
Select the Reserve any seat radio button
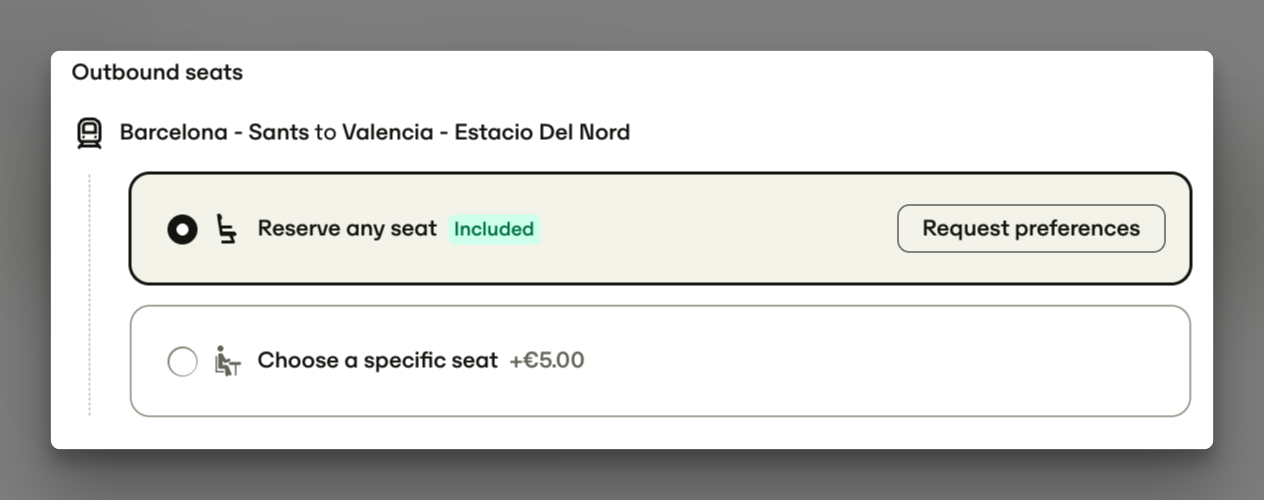coord(182,230)
